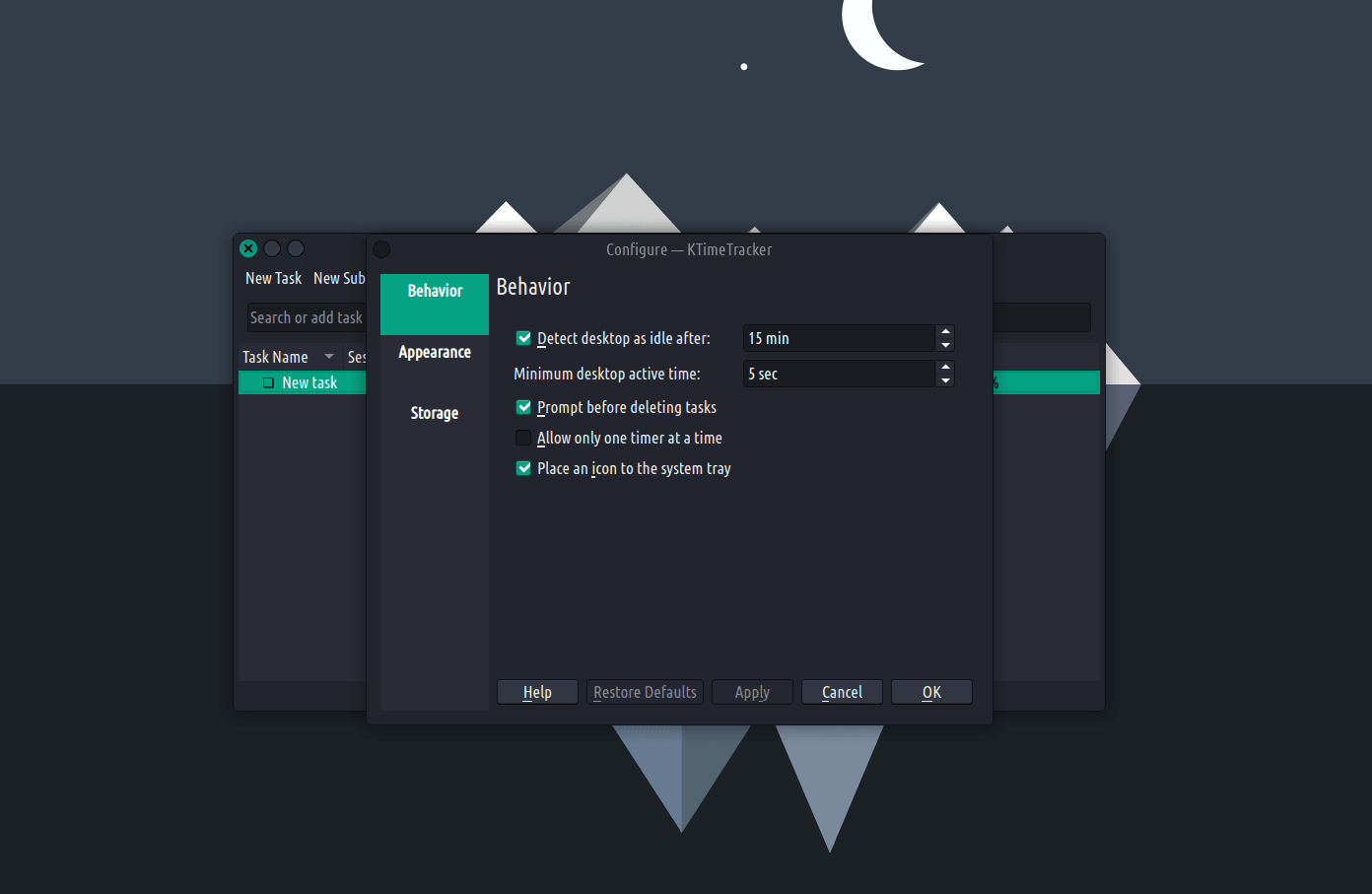Click the 15 min idle time field
The image size is (1372, 894).
pyautogui.click(x=838, y=338)
